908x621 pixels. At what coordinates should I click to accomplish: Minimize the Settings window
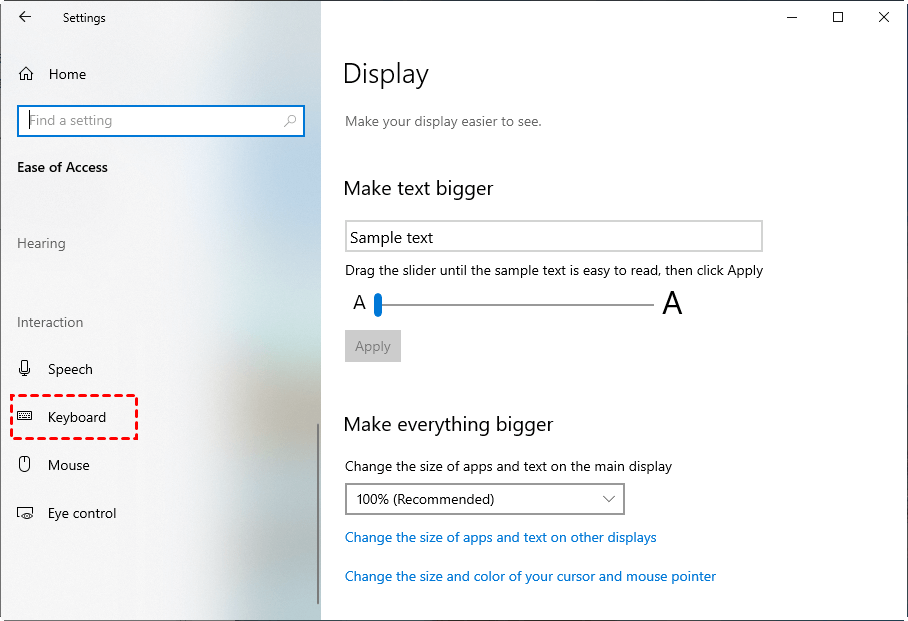[x=792, y=17]
